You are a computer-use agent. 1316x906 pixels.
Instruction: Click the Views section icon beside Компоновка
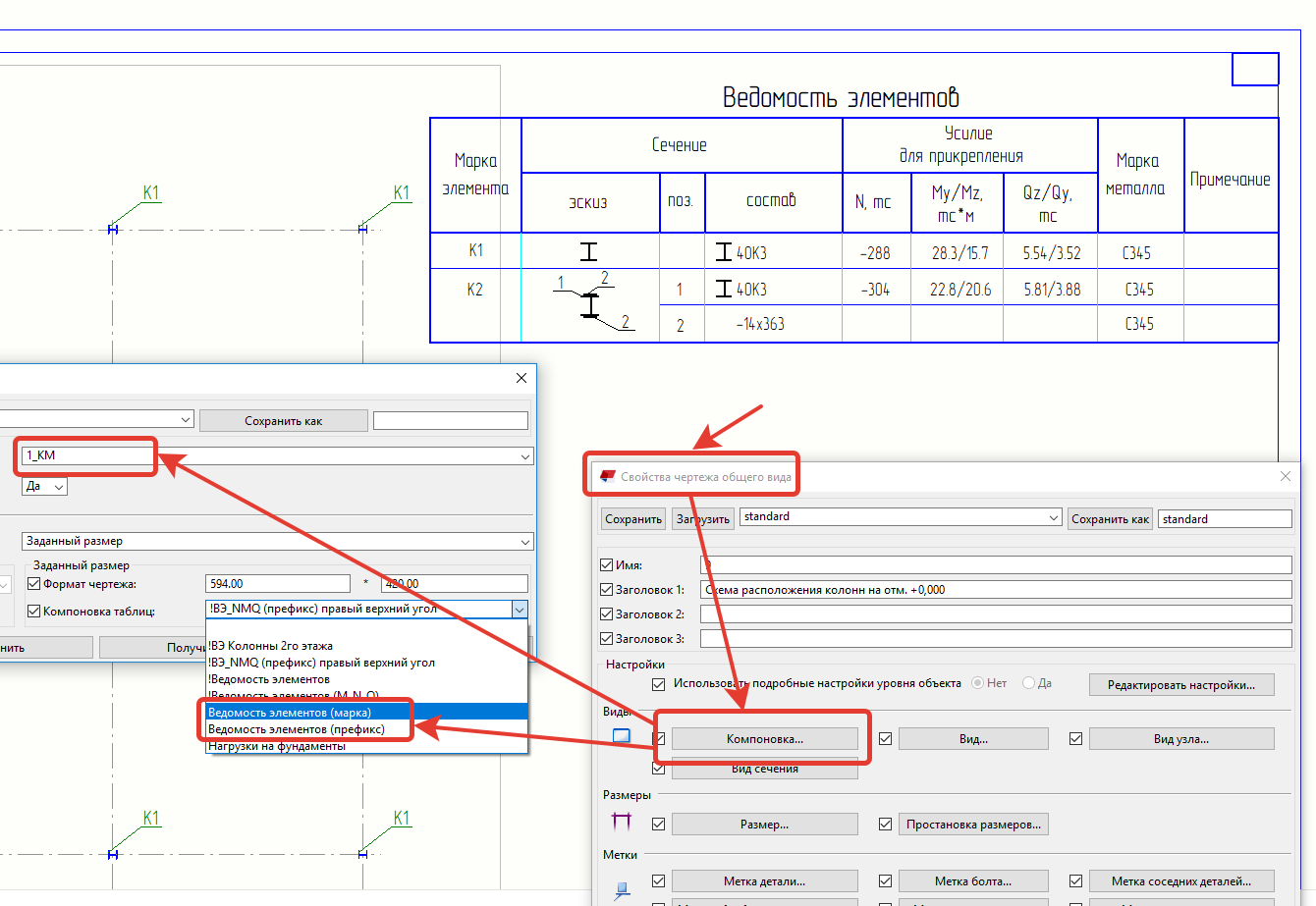(621, 735)
